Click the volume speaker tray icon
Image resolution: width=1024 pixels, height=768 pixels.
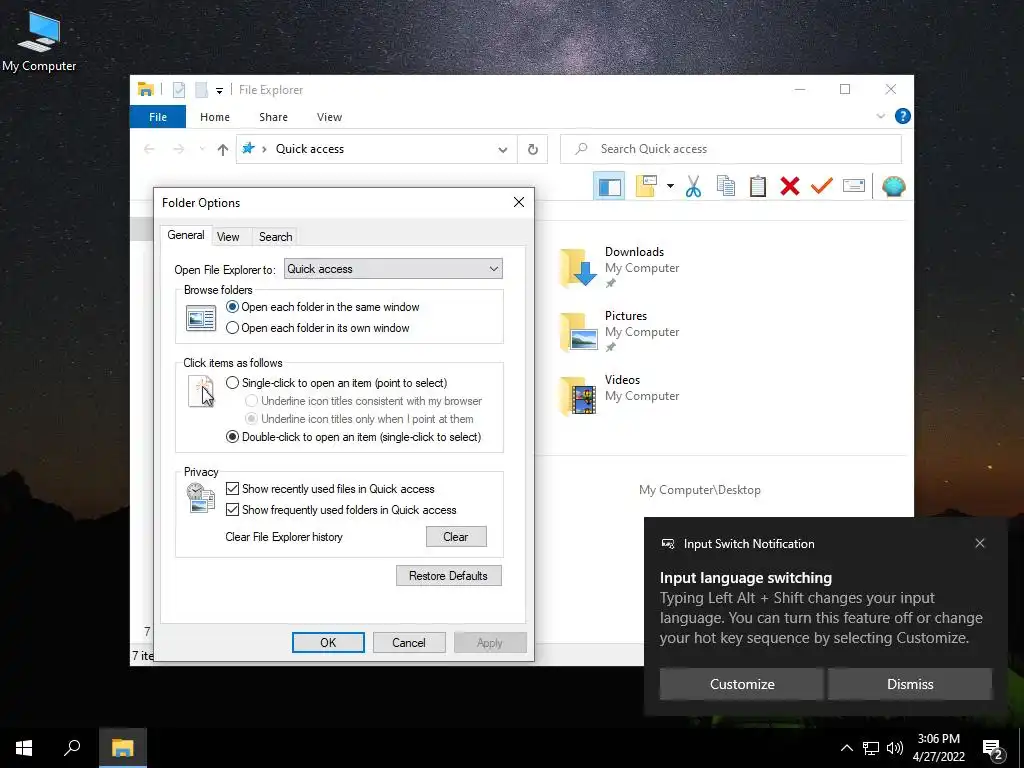[x=895, y=748]
